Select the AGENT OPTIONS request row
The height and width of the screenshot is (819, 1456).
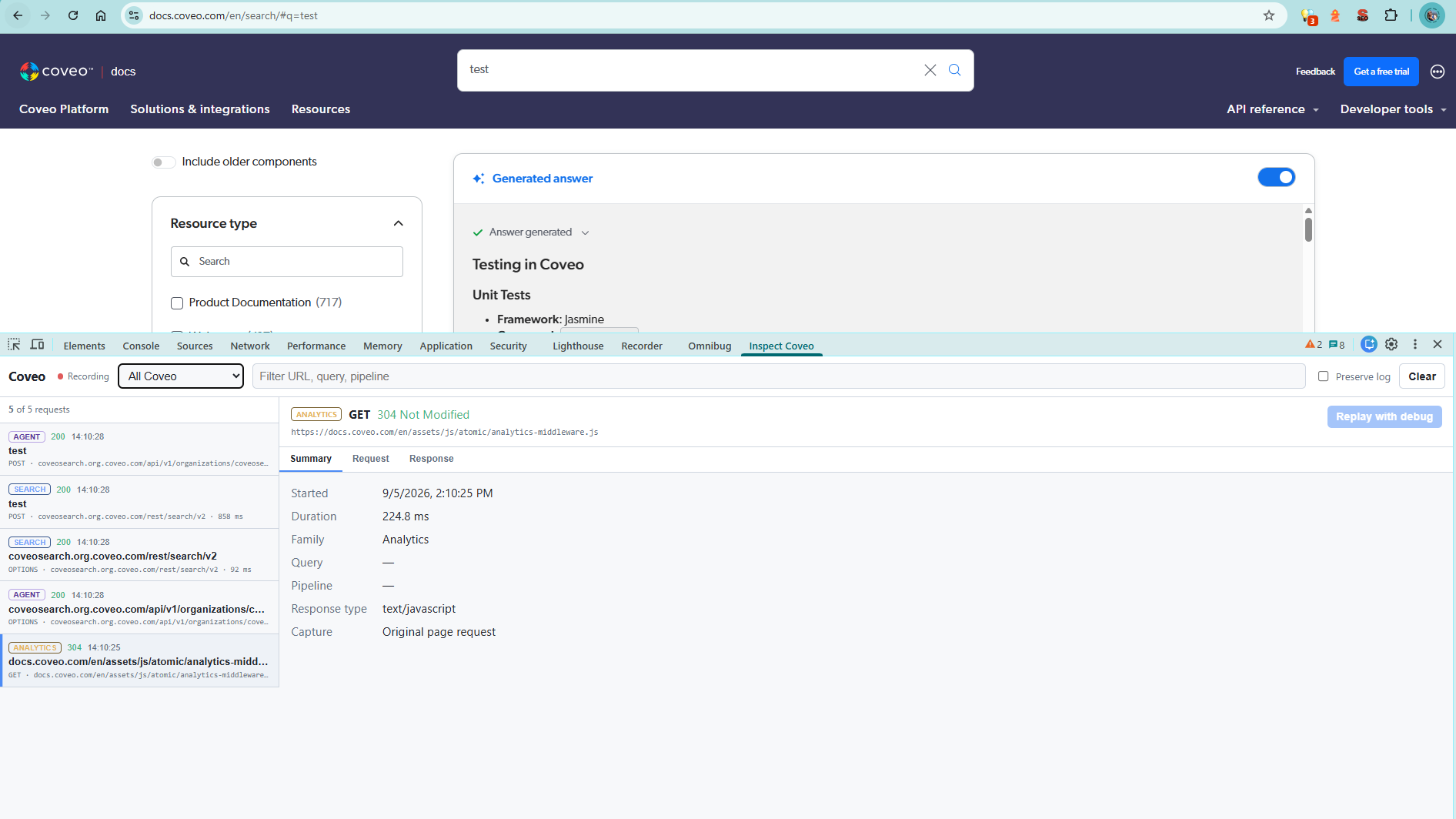(x=139, y=608)
